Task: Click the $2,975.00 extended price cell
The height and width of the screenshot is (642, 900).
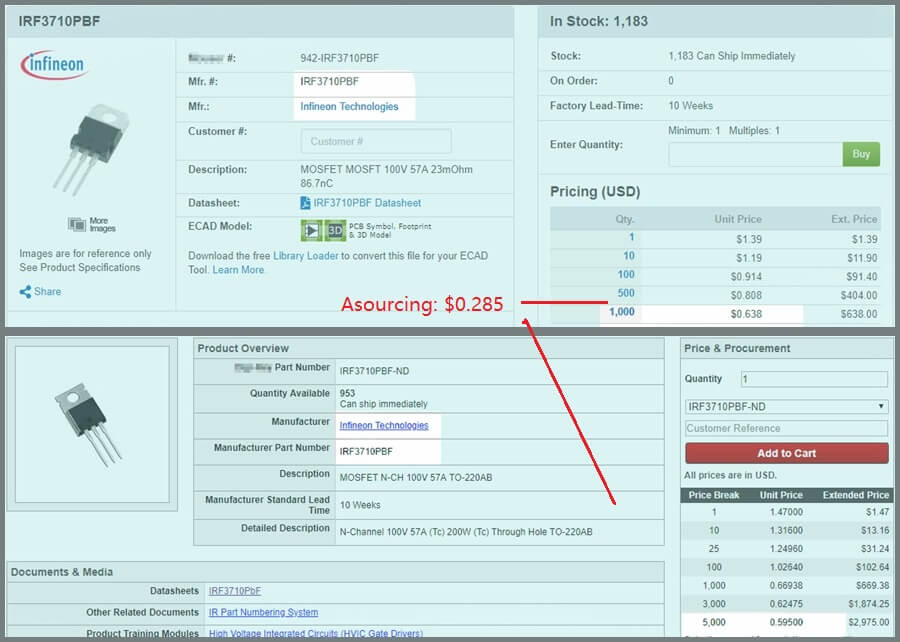Action: click(x=868, y=622)
